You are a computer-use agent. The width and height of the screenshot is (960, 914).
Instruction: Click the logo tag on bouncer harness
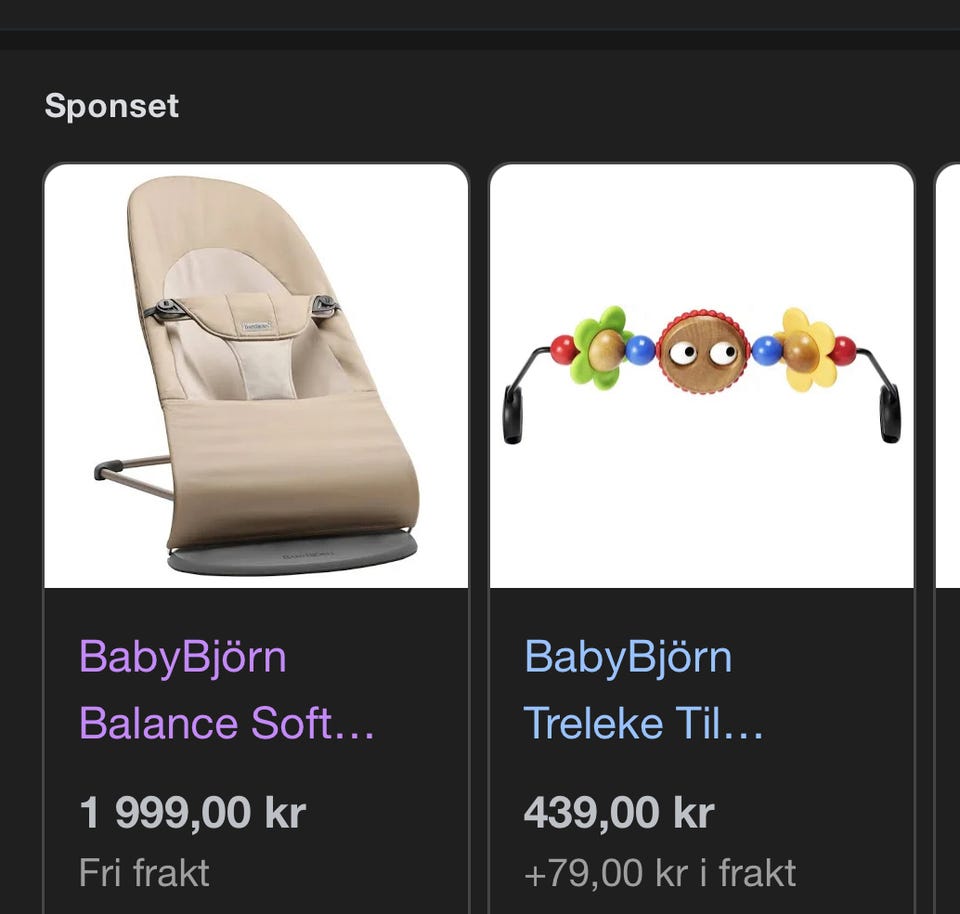[x=256, y=326]
